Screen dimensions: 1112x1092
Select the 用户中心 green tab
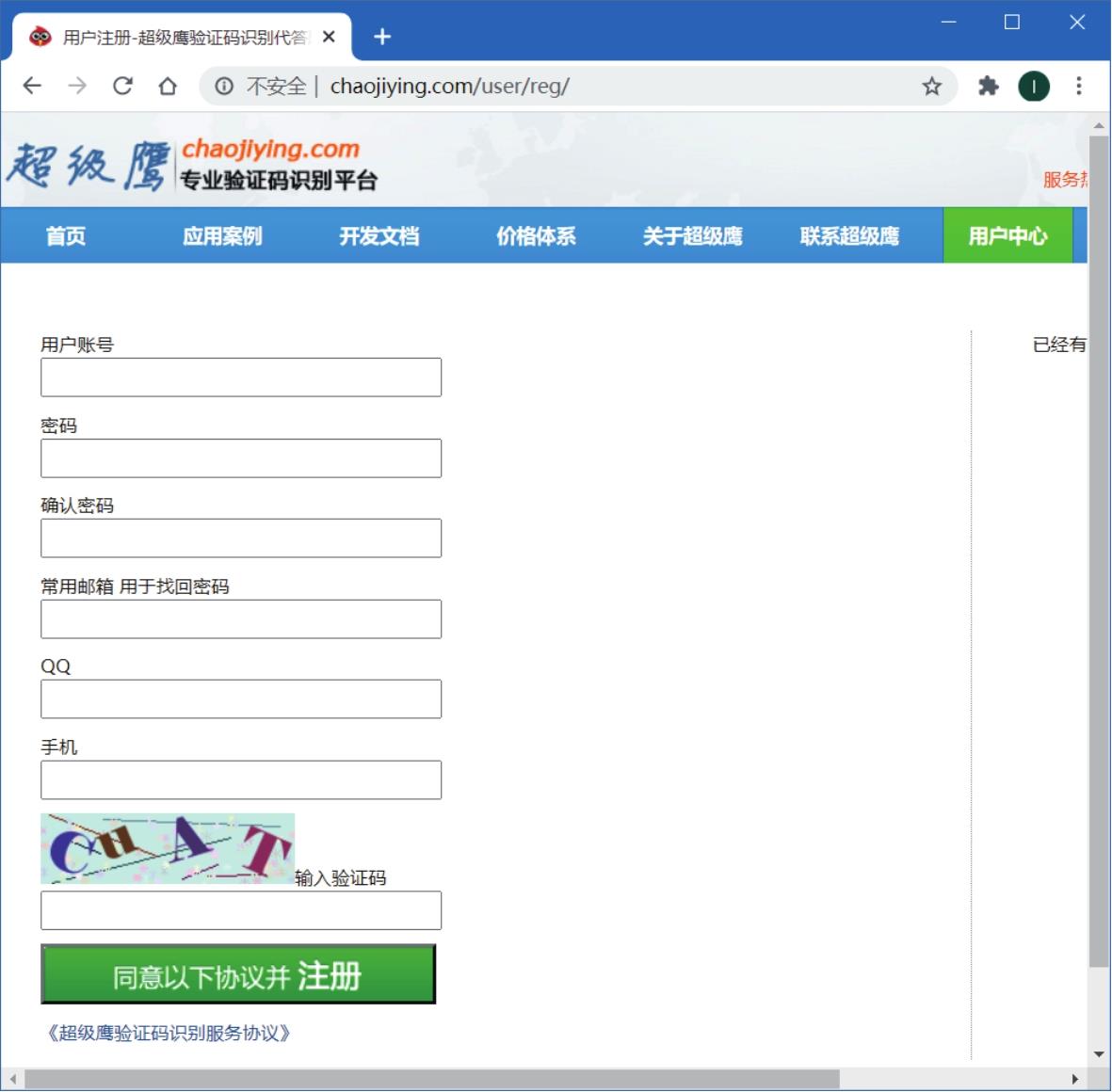pos(1007,236)
